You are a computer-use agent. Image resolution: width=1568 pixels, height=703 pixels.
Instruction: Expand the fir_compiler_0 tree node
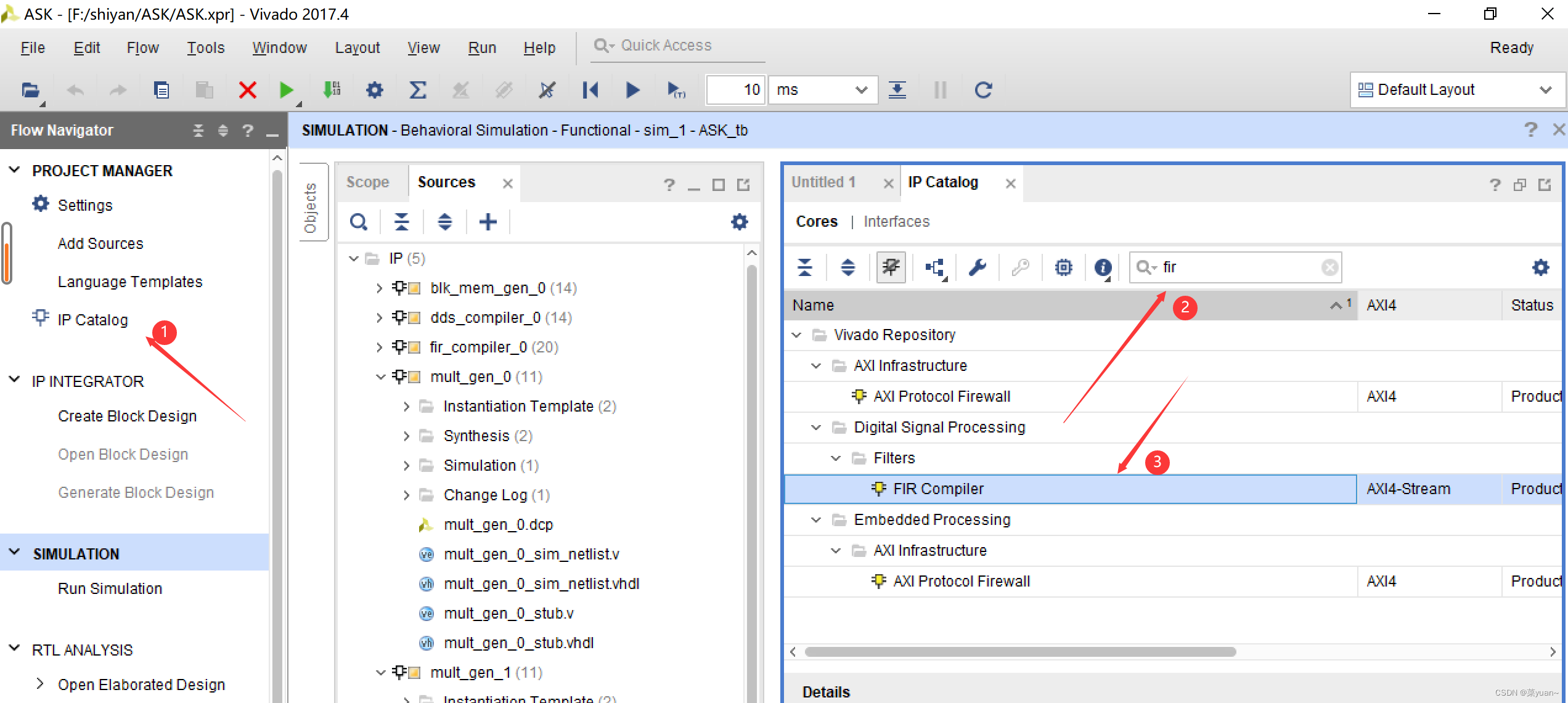379,347
